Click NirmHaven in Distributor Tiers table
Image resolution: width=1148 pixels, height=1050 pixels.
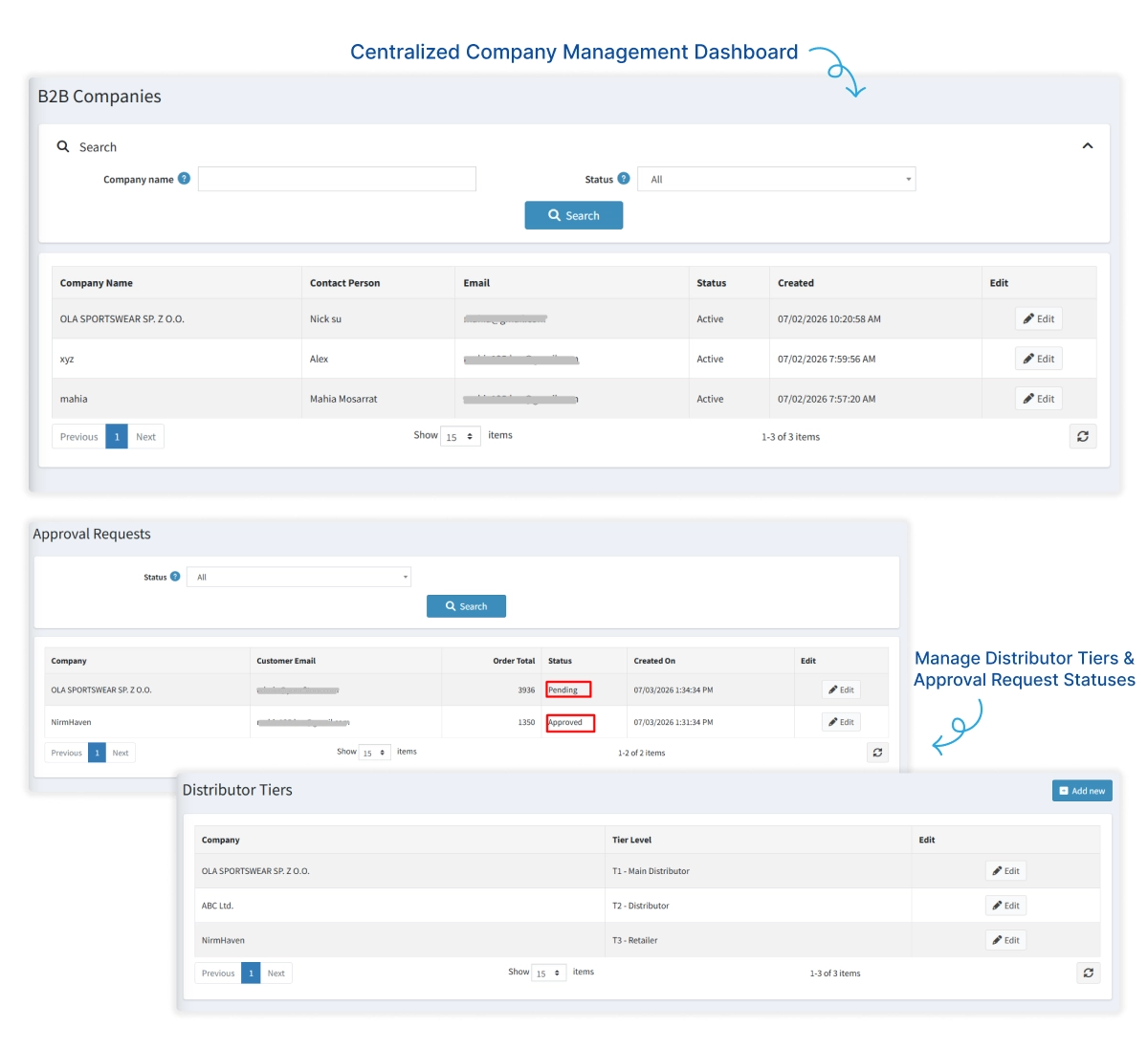point(223,940)
